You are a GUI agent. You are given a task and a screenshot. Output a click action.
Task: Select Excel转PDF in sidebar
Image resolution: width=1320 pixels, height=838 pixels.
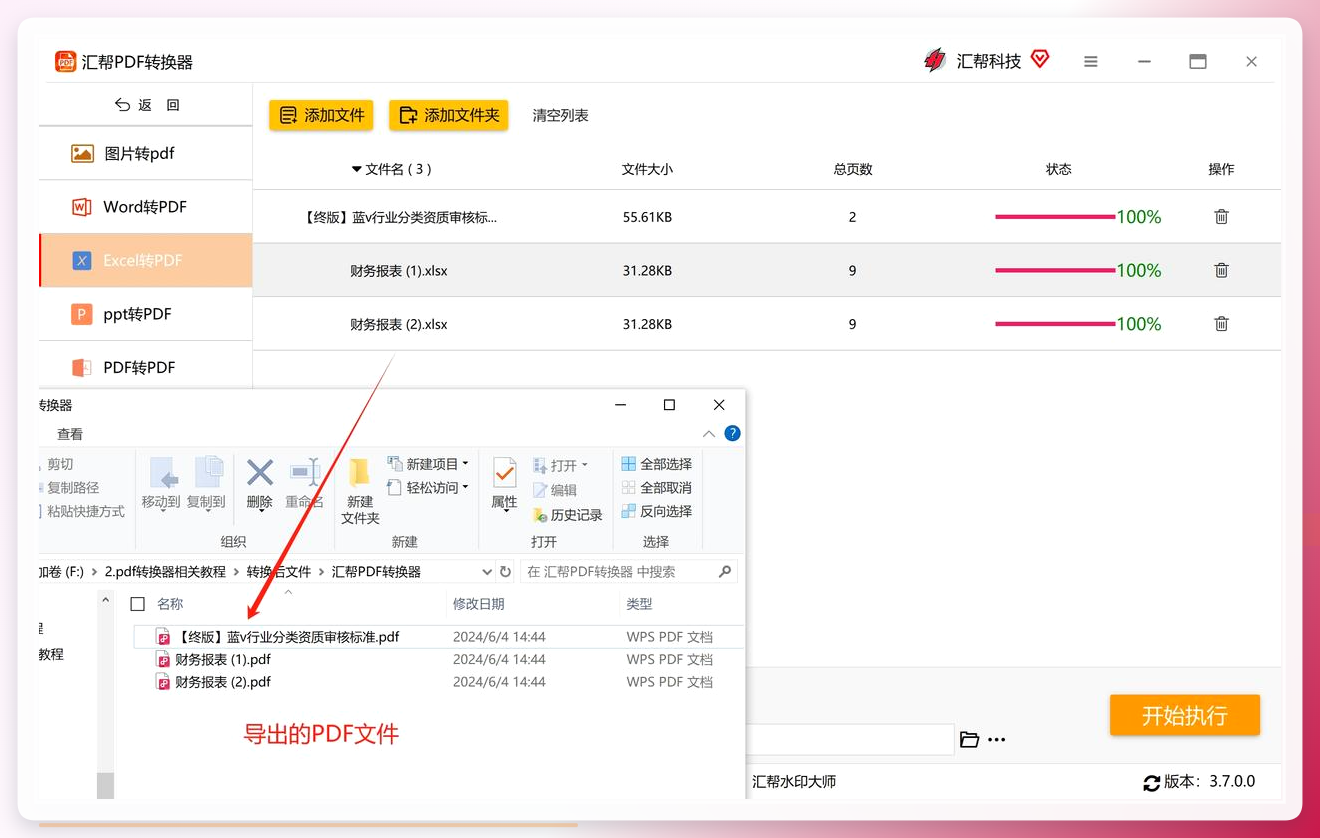(x=145, y=260)
